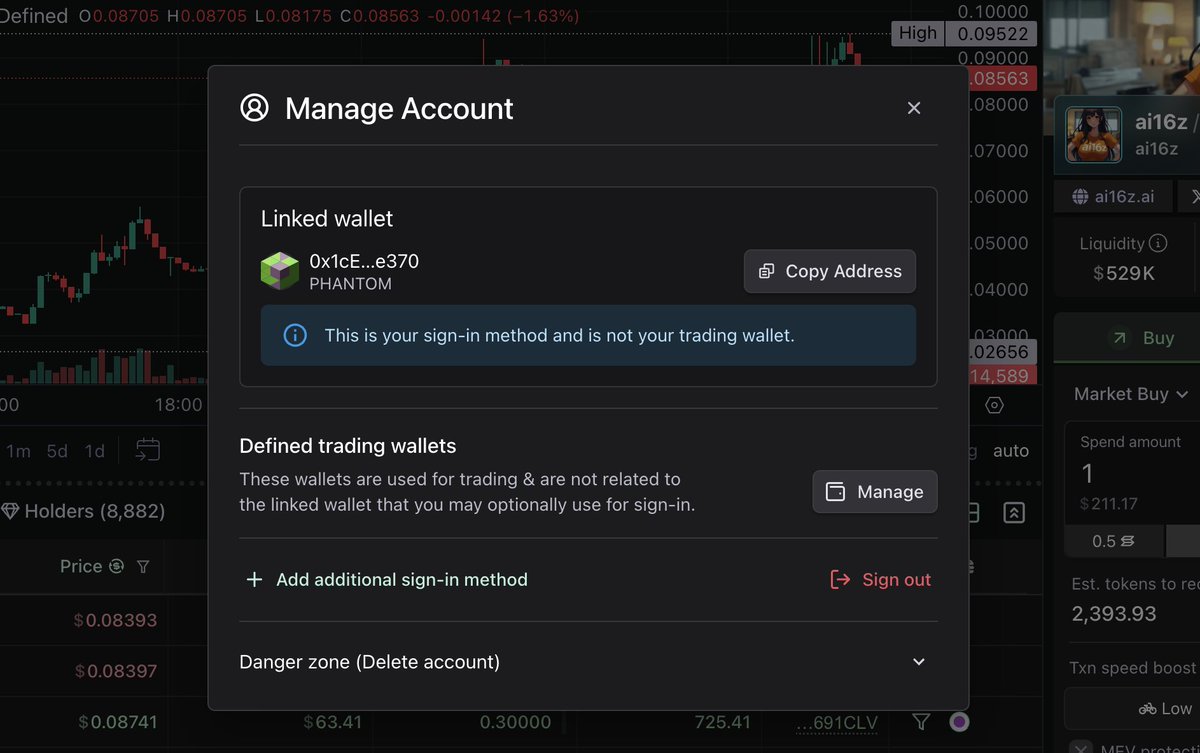
Task: Close the Manage Account dialog
Action: (x=913, y=108)
